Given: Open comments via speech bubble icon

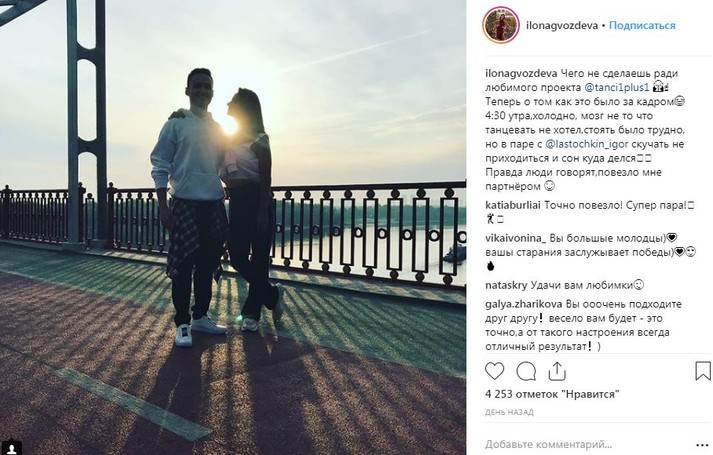Looking at the screenshot, I should [526, 371].
